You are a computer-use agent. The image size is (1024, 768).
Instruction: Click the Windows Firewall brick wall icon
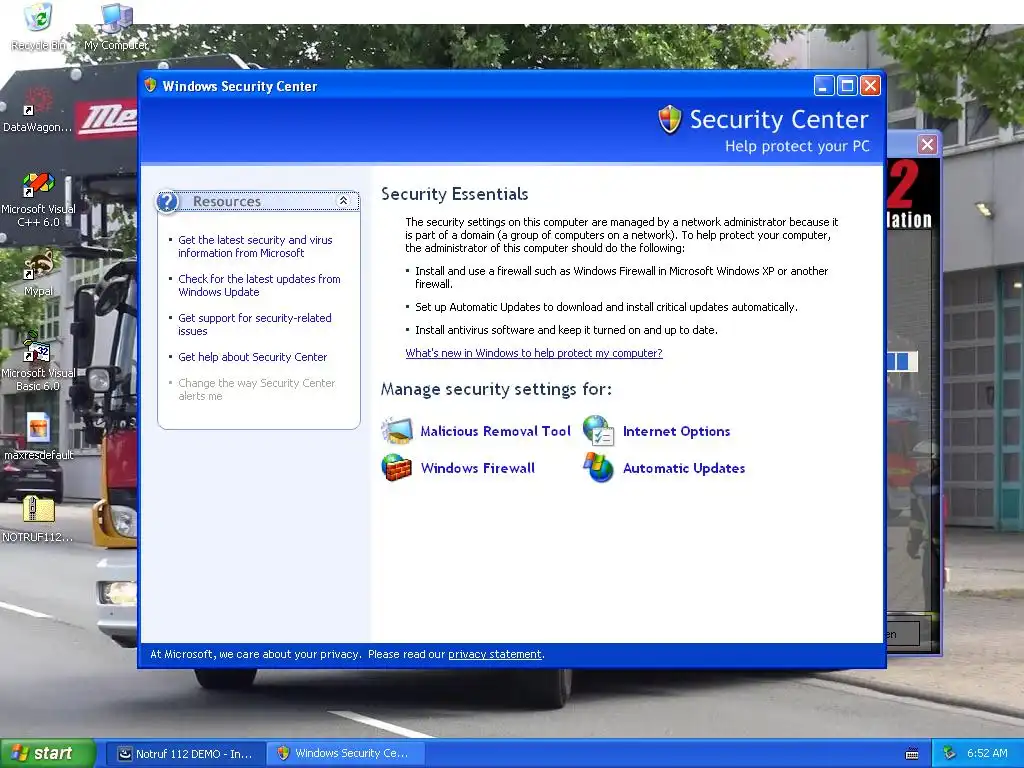(397, 468)
